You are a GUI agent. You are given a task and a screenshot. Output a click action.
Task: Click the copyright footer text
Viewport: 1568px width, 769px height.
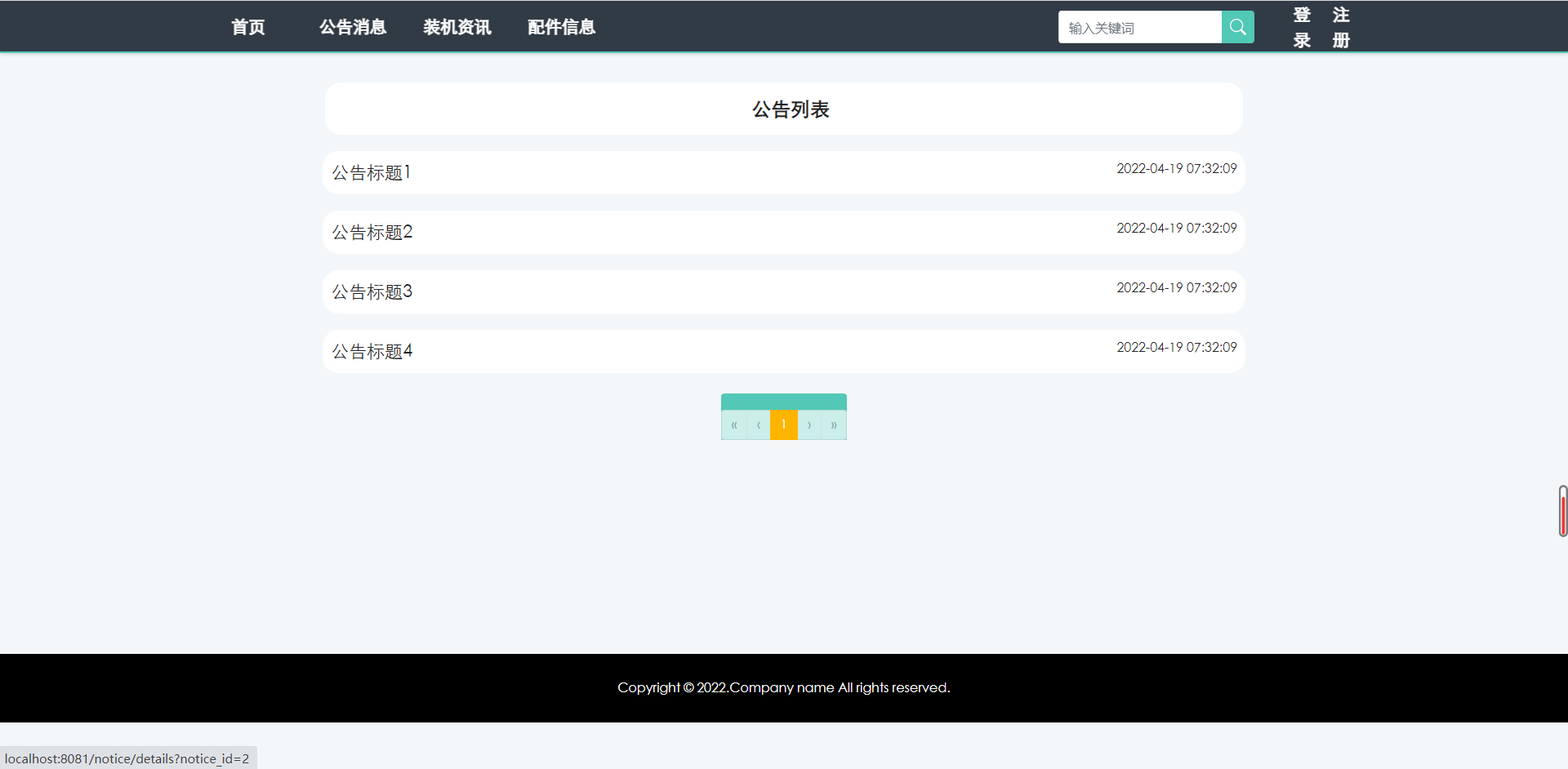tap(783, 687)
